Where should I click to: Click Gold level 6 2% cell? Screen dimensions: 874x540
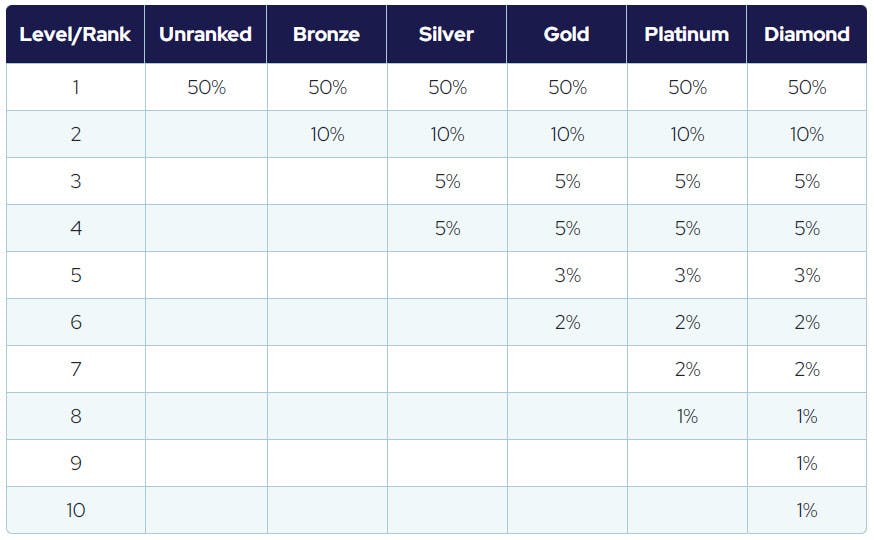point(567,322)
